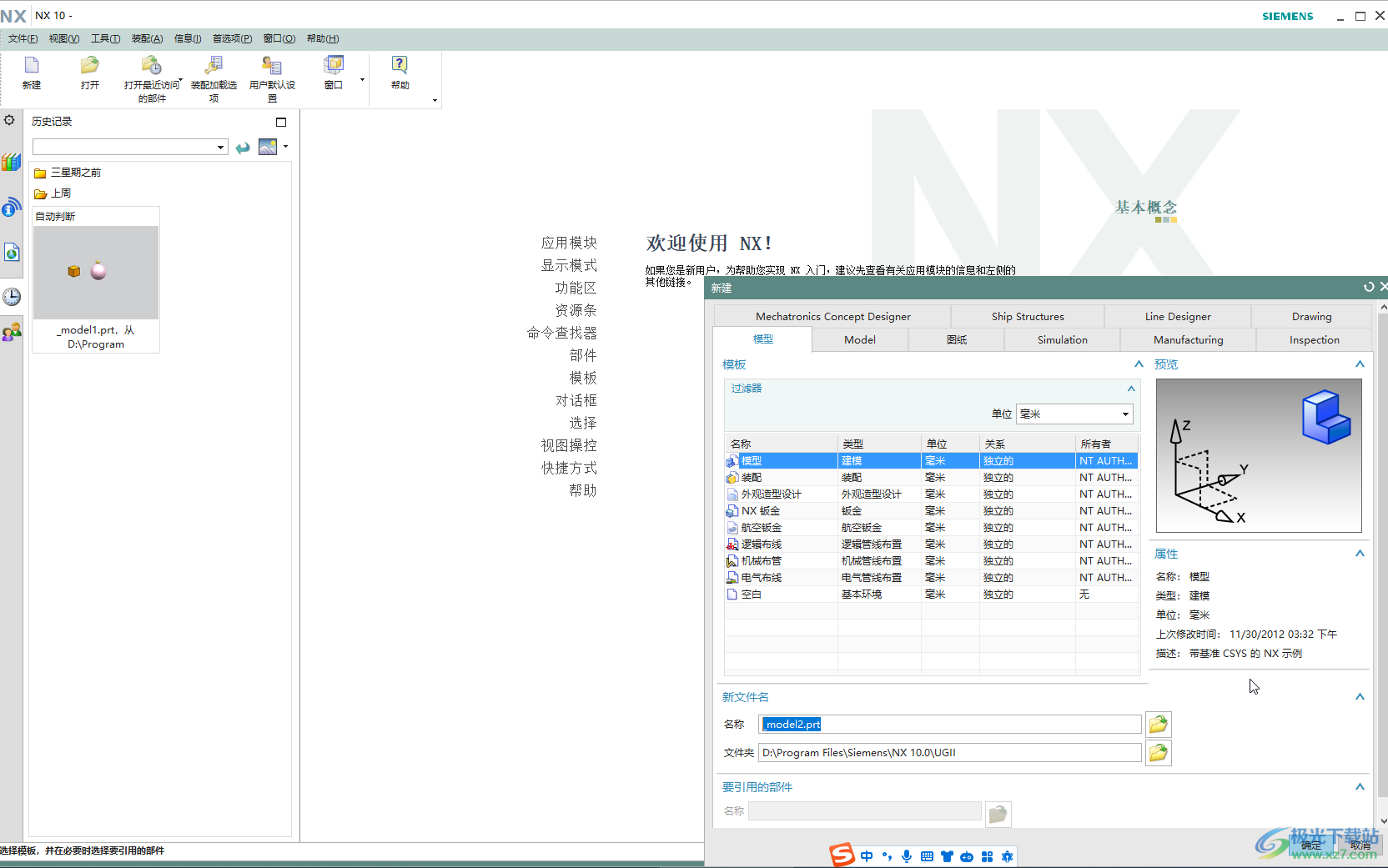Browse for folder location icon
This screenshot has width=1388, height=868.
coord(1159,753)
